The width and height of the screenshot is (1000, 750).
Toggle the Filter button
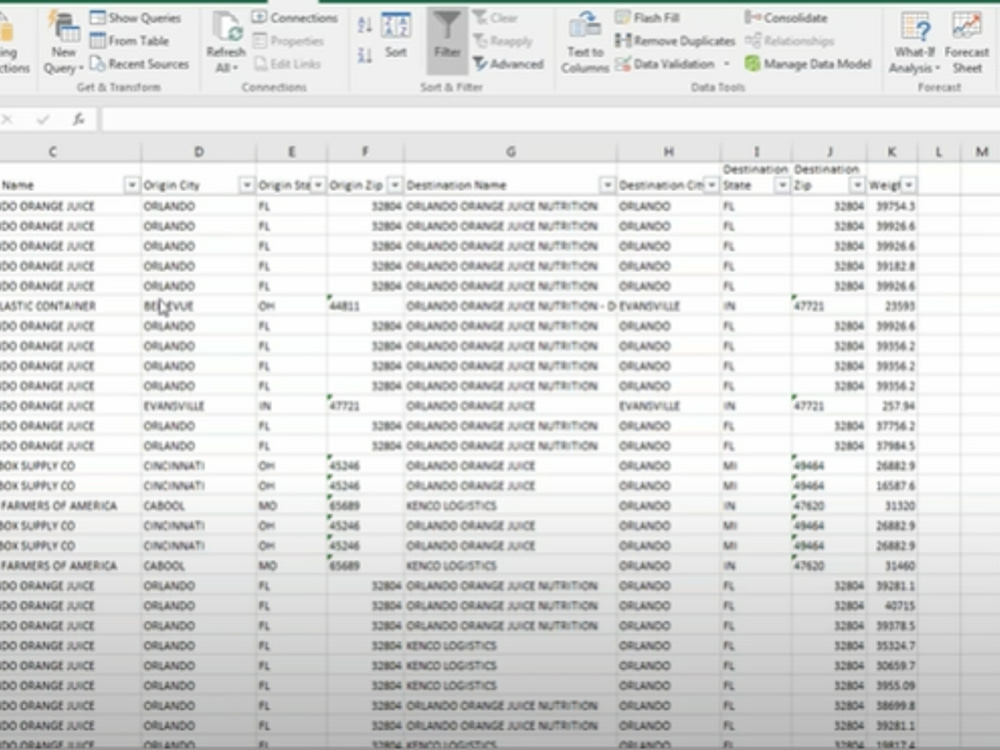click(447, 40)
